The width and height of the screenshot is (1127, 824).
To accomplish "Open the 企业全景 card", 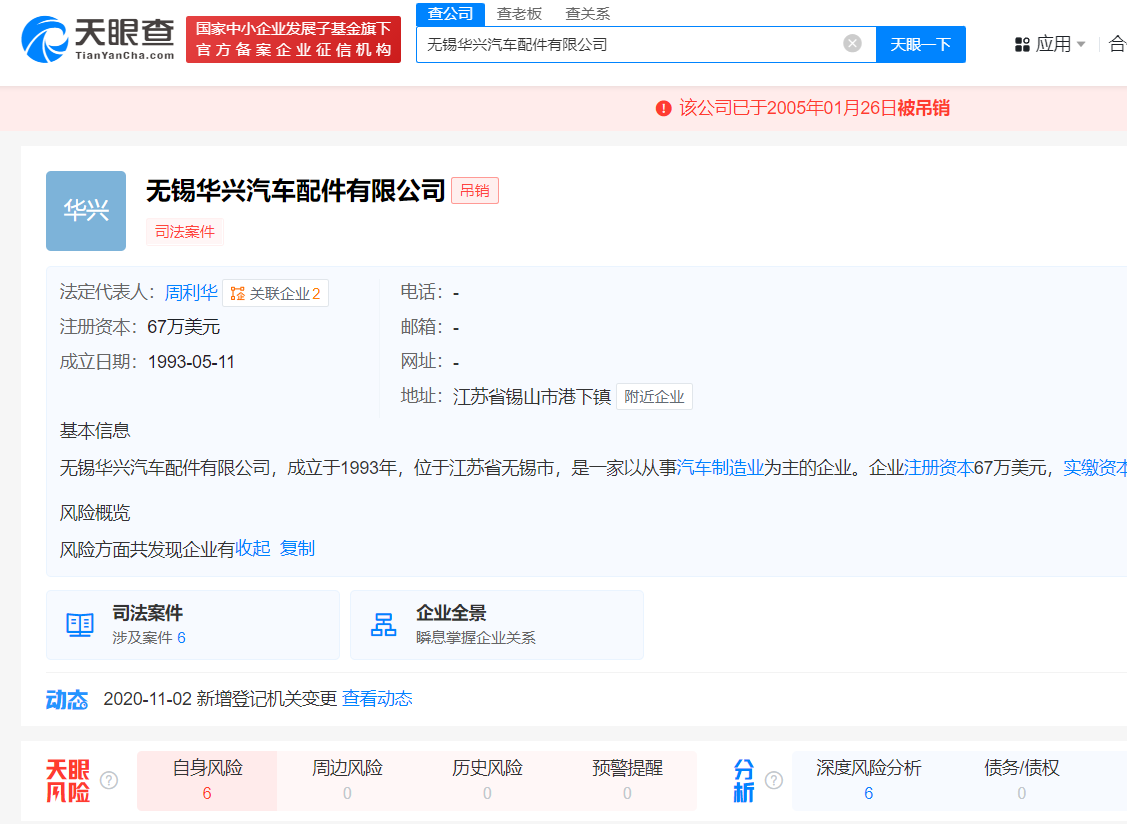I will click(497, 625).
